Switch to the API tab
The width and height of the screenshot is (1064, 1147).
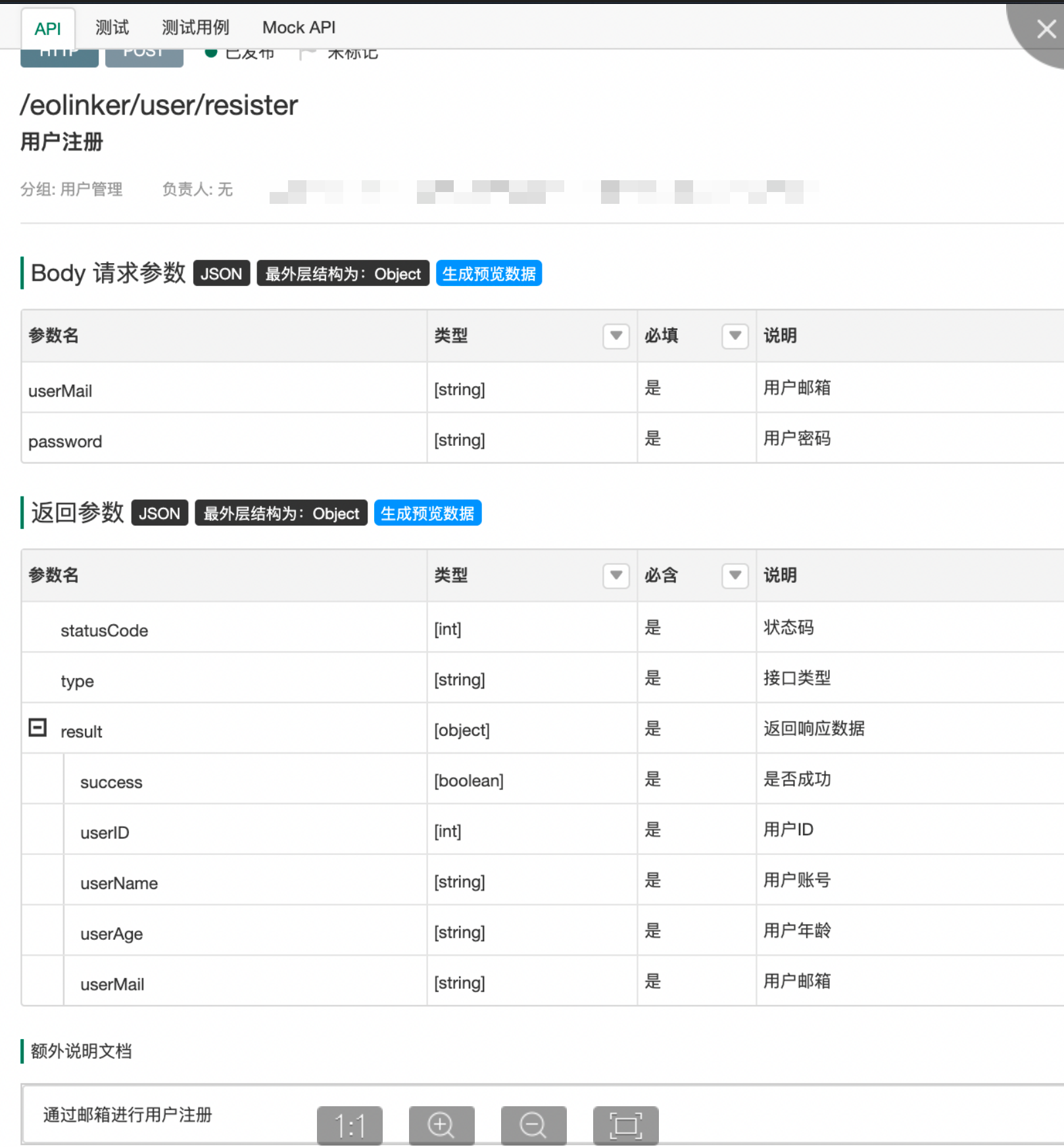tap(47, 28)
